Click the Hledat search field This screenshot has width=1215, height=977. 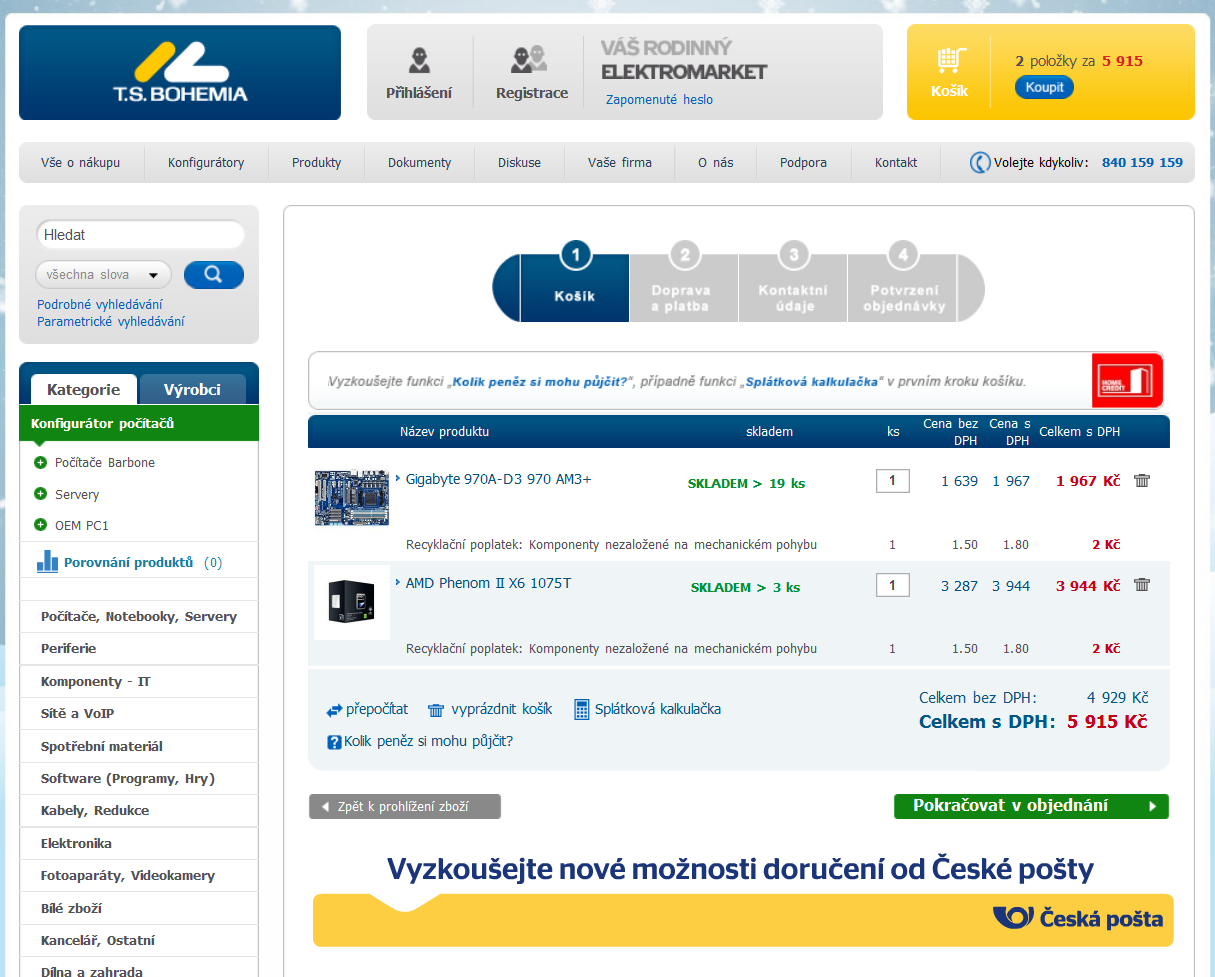(140, 235)
